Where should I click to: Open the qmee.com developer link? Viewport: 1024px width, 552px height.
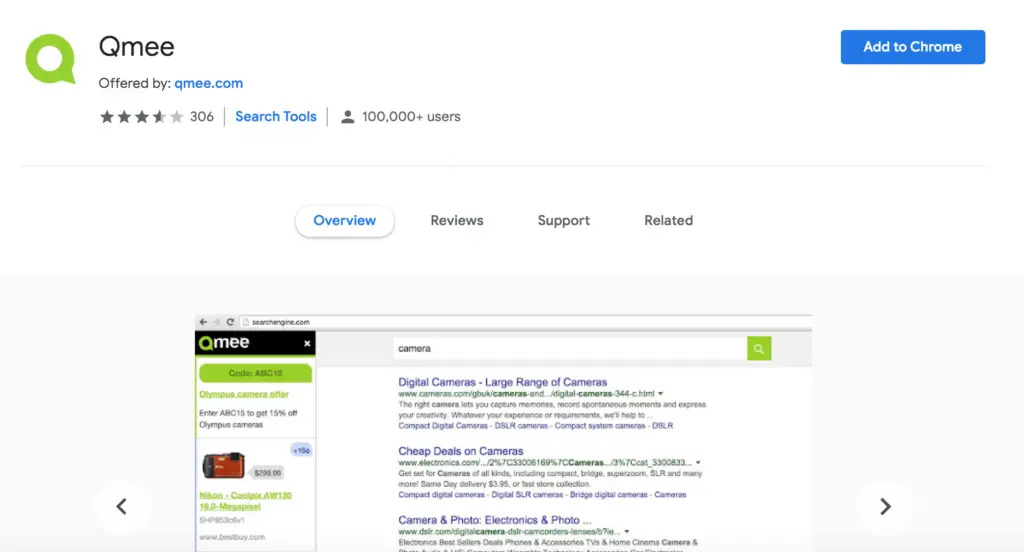[x=208, y=83]
